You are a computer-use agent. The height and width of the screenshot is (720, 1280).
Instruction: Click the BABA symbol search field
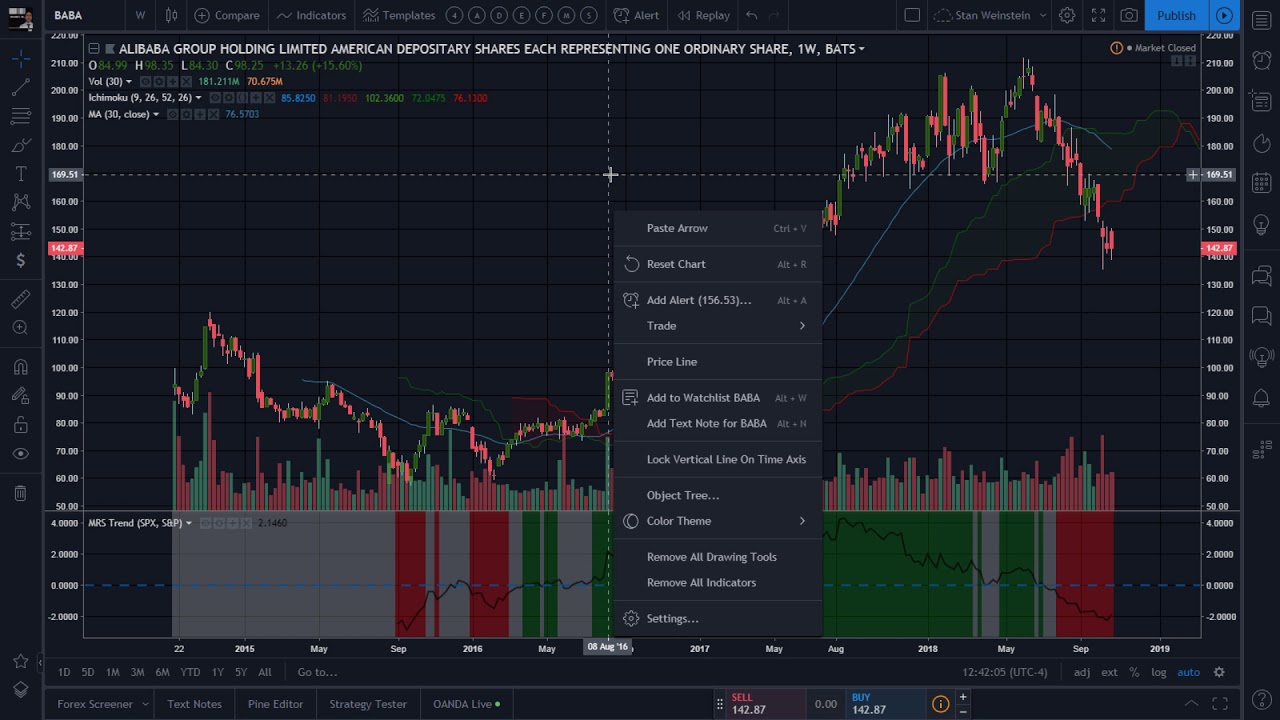point(84,15)
